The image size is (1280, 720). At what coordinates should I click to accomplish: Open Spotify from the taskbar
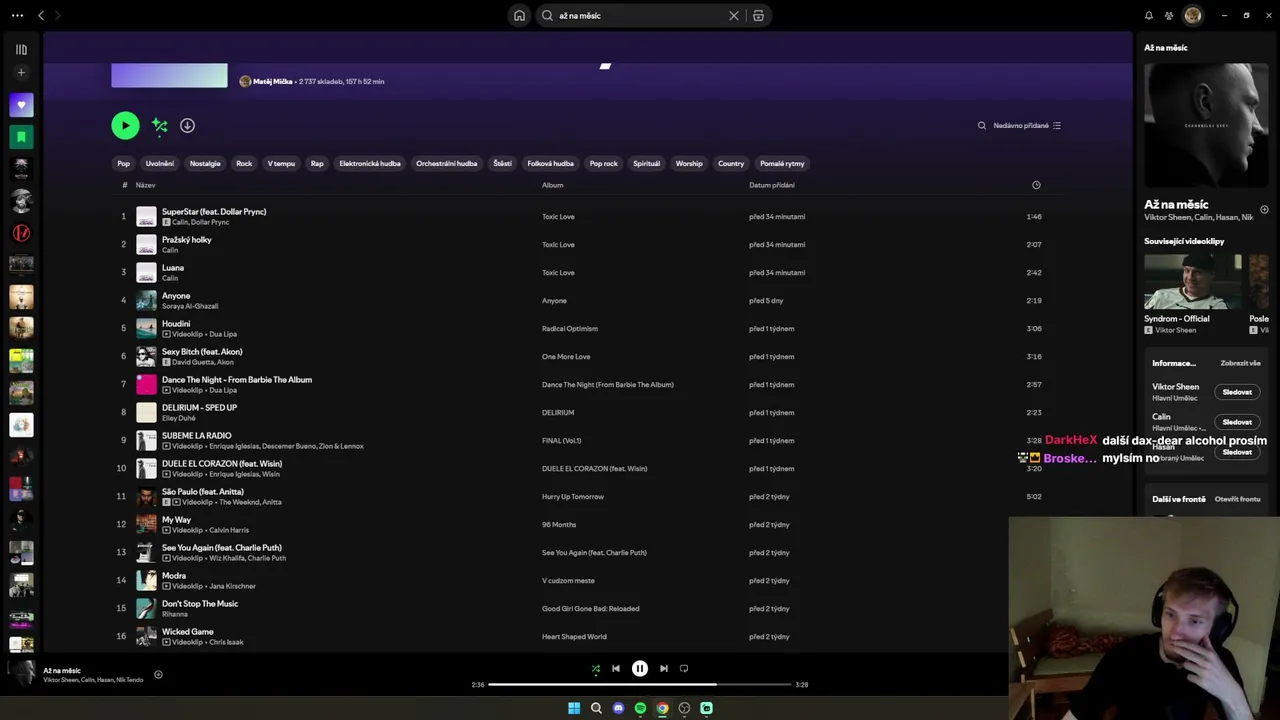(640, 708)
